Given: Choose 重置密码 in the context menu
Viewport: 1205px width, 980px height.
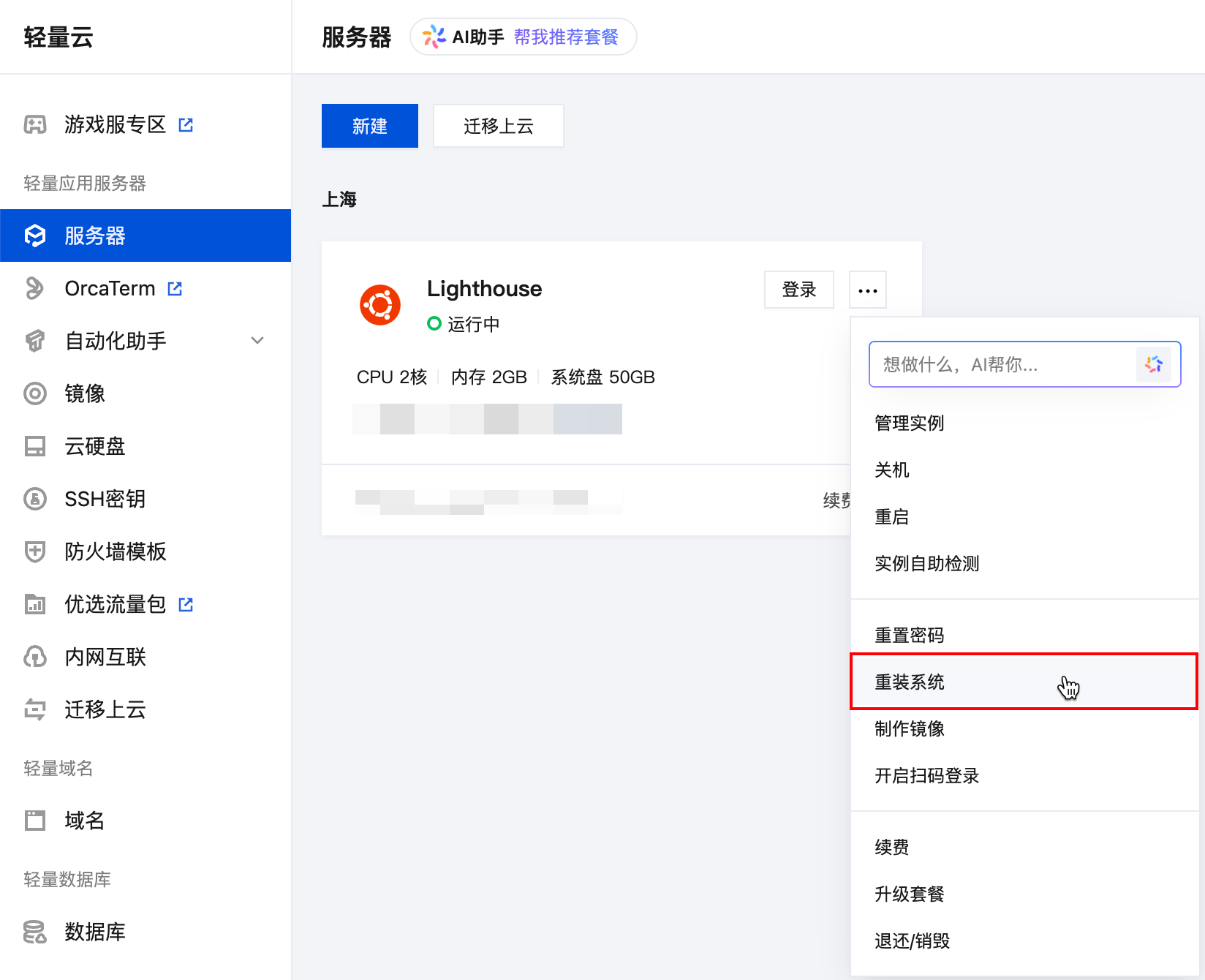Looking at the screenshot, I should click(x=909, y=634).
